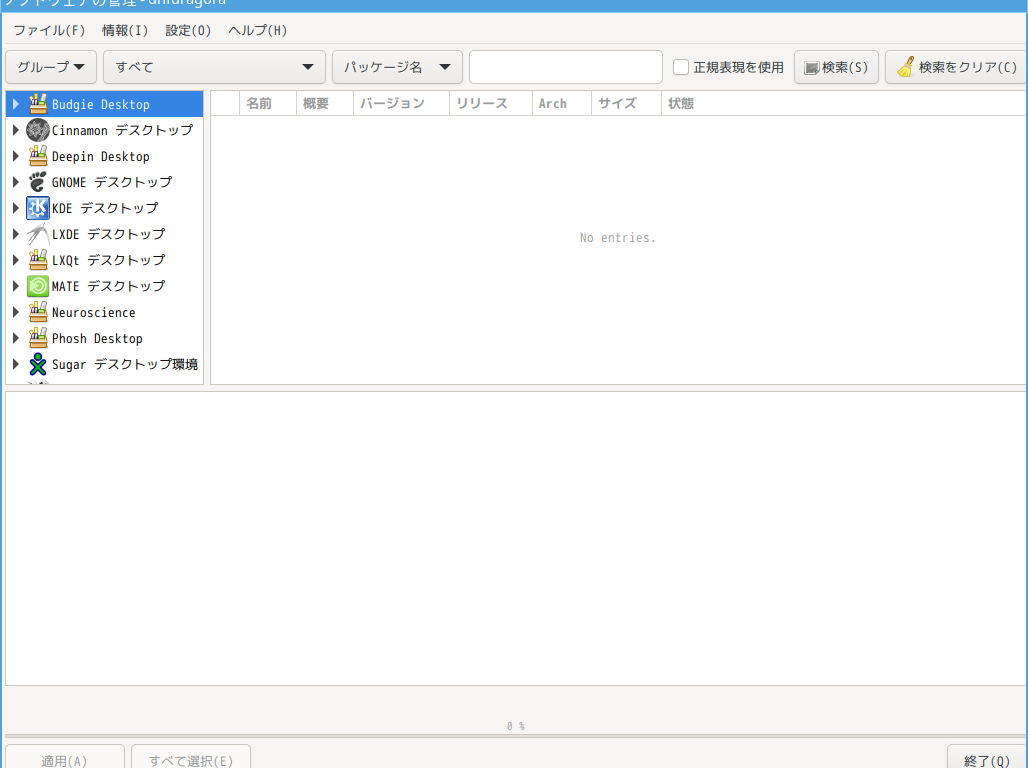The height and width of the screenshot is (768, 1028).
Task: Sort by the リリース column header
Action: tap(491, 103)
